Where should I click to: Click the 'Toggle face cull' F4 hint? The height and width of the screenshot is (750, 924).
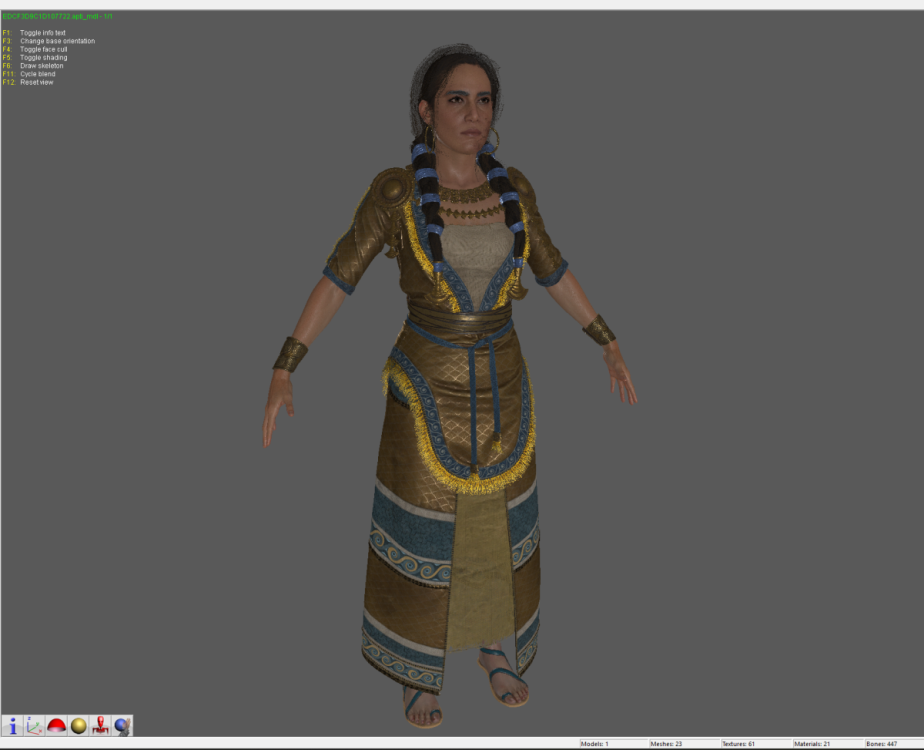tap(44, 49)
